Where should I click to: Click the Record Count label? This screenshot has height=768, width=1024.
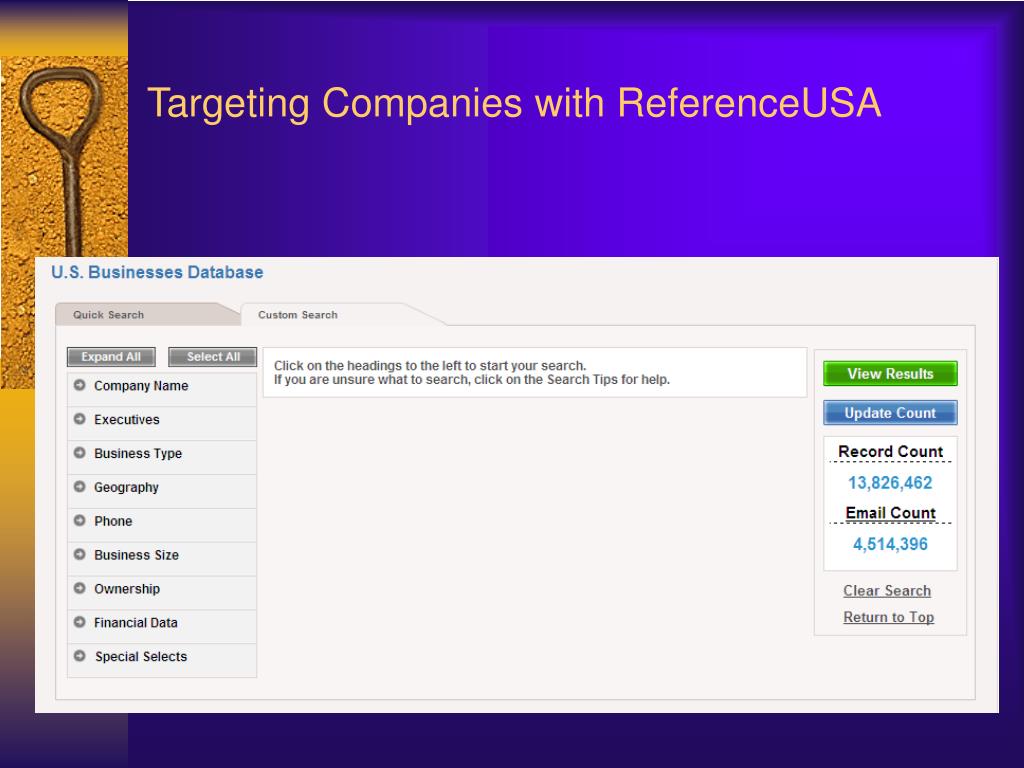890,451
